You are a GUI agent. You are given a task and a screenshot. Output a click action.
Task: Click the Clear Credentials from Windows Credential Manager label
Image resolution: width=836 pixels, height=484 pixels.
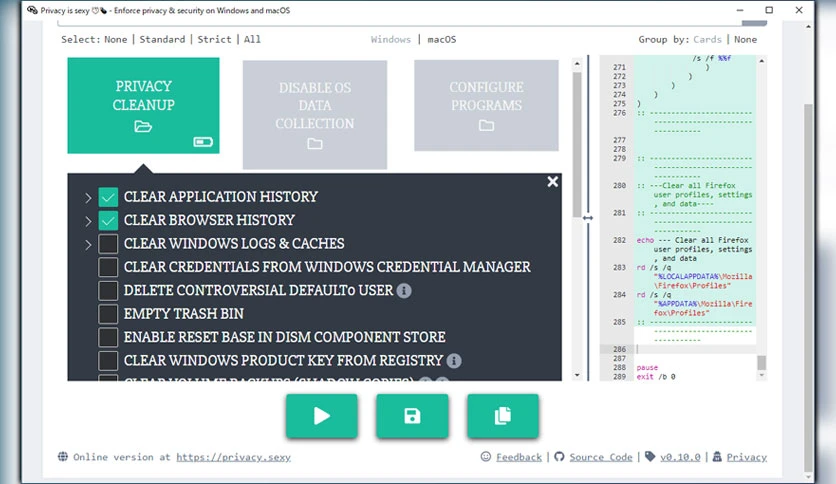[x=327, y=267]
